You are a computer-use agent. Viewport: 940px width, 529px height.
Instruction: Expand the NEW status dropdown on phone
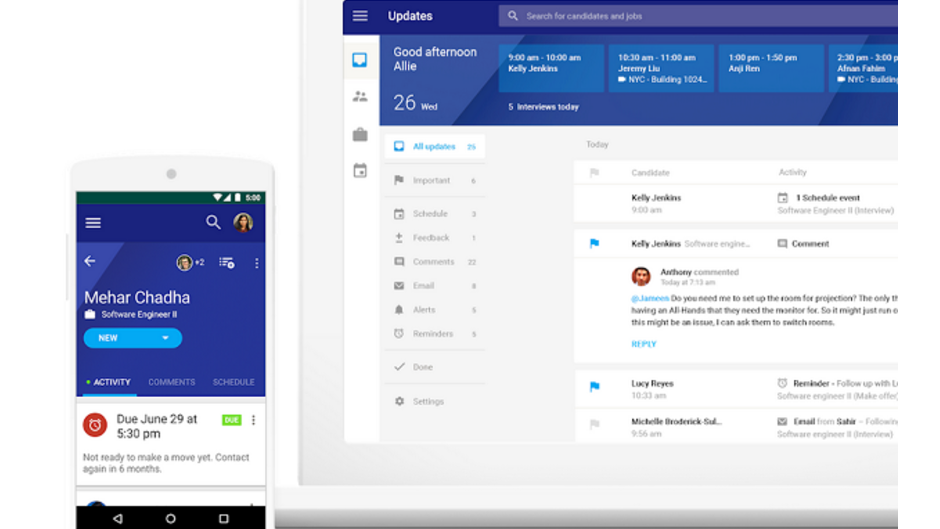(x=132, y=338)
